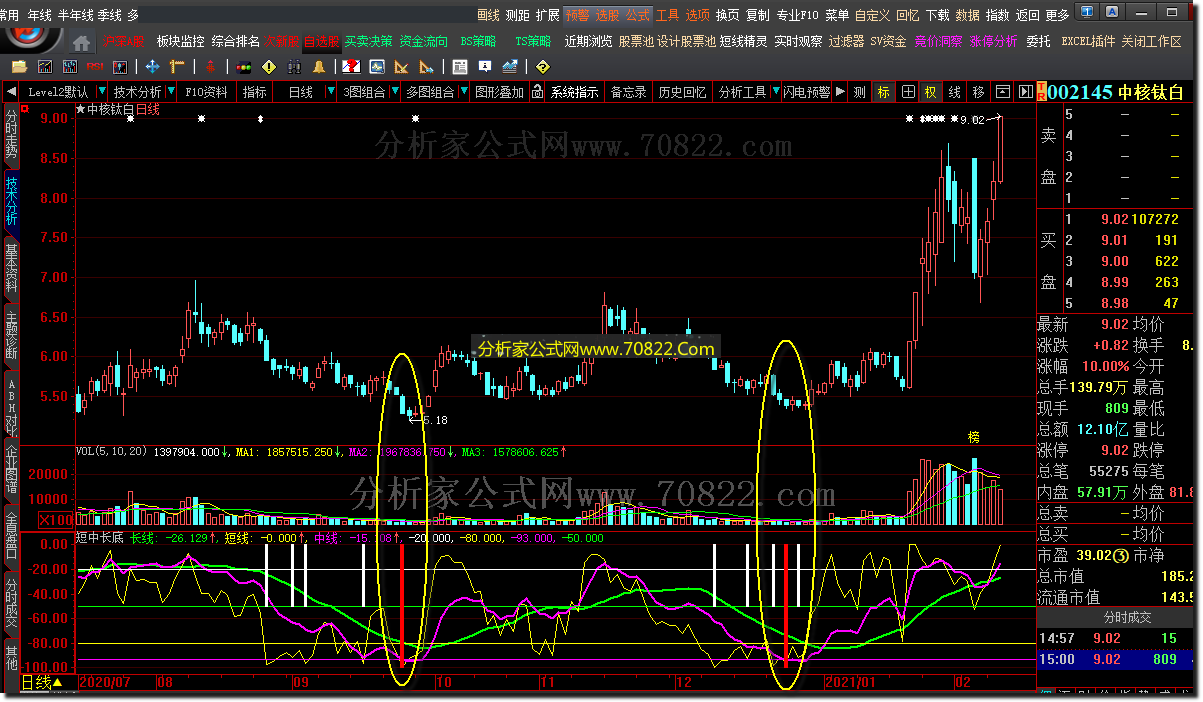
Task: Open Level2默认 dropdown arrow
Action: tap(102, 92)
